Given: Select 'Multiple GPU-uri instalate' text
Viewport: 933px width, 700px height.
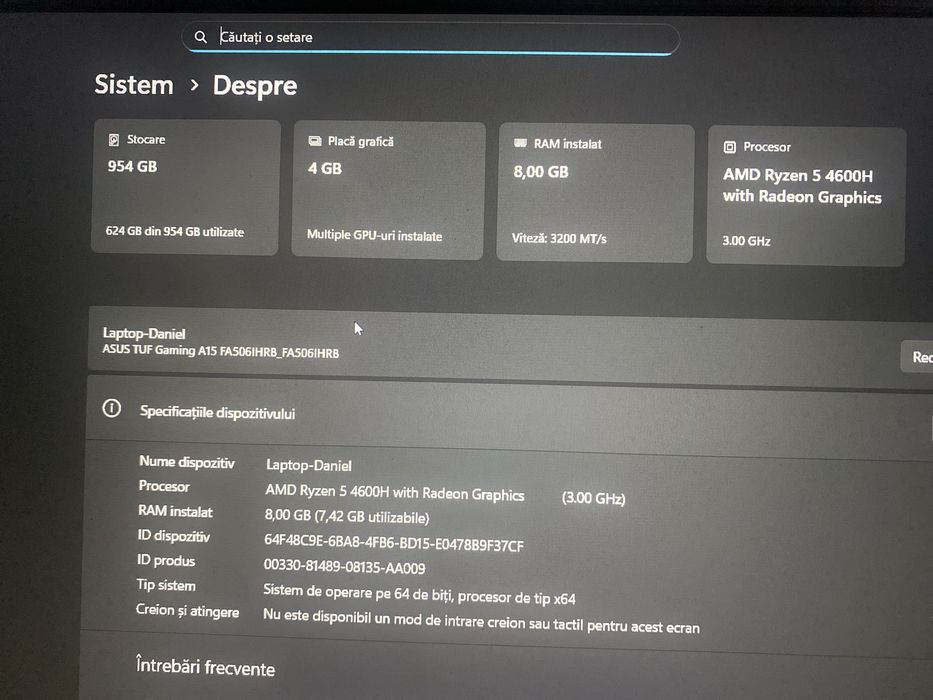Looking at the screenshot, I should (x=374, y=235).
